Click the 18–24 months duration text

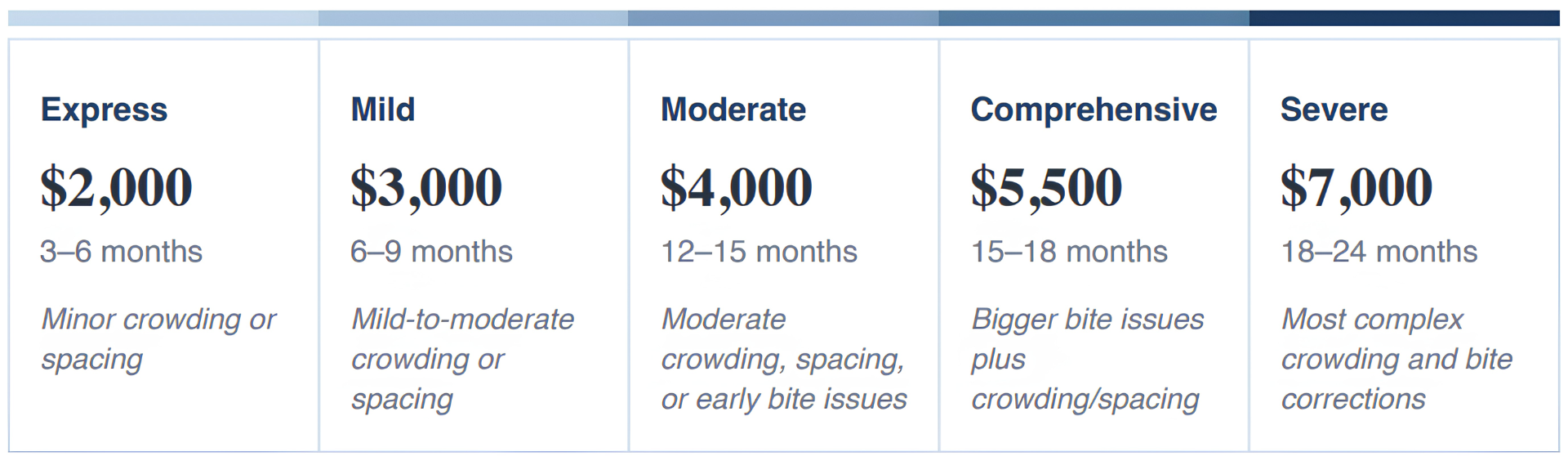click(1379, 252)
